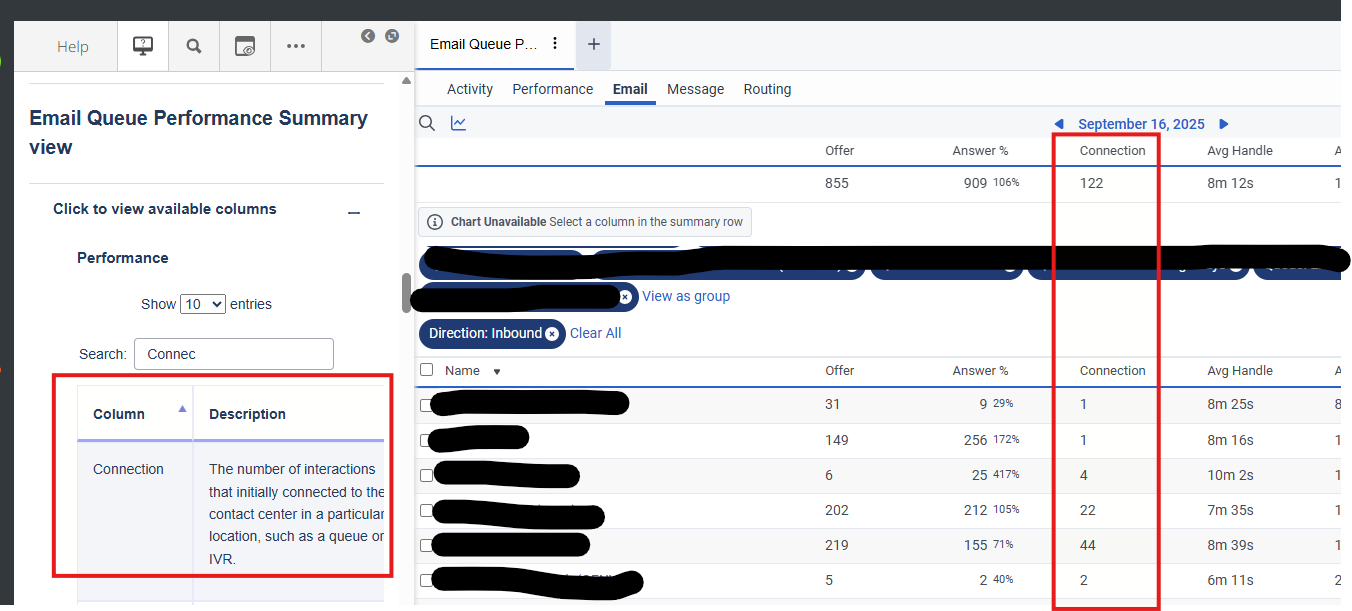Click the Name column header

(x=462, y=370)
